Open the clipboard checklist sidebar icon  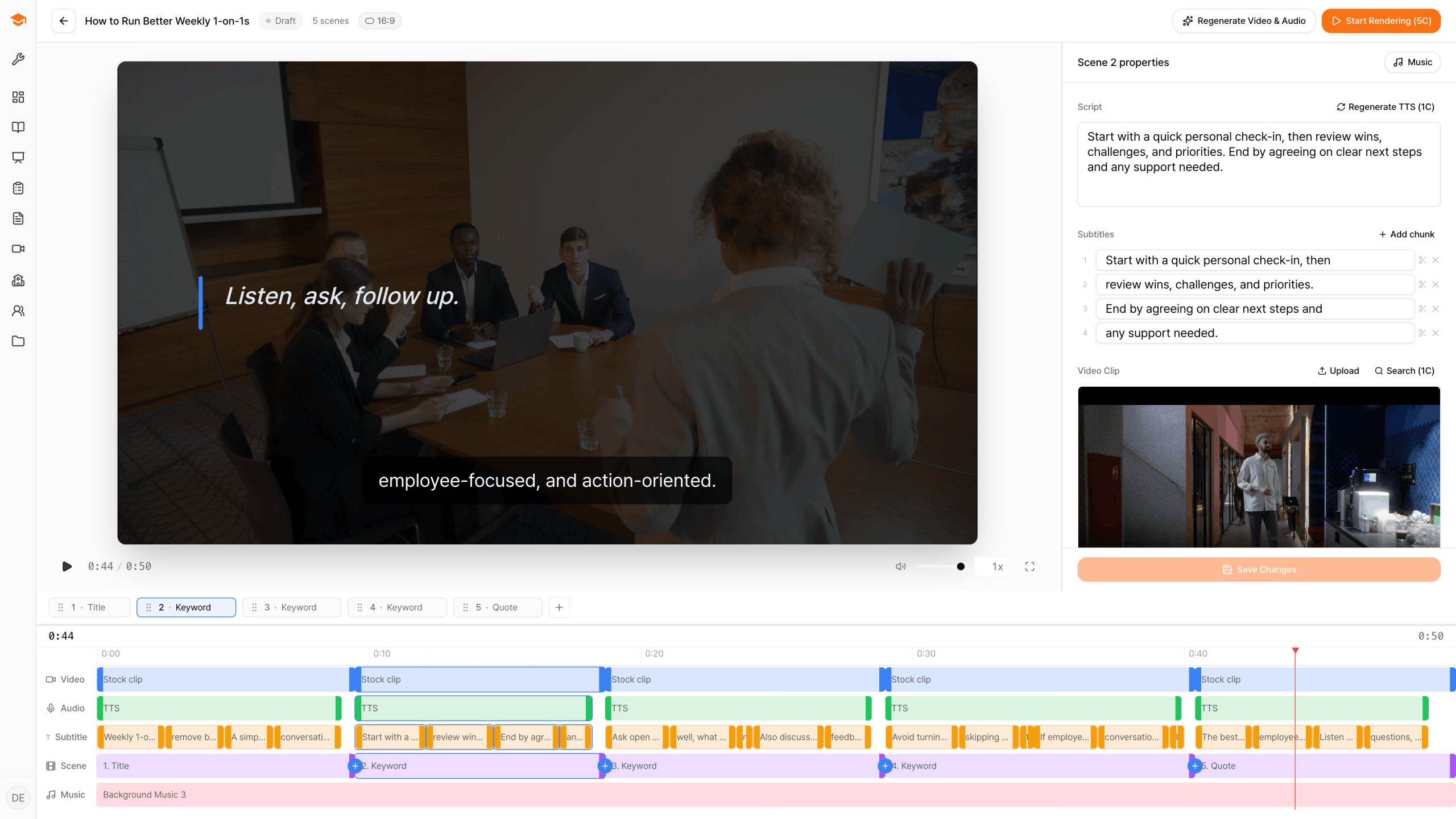[18, 188]
